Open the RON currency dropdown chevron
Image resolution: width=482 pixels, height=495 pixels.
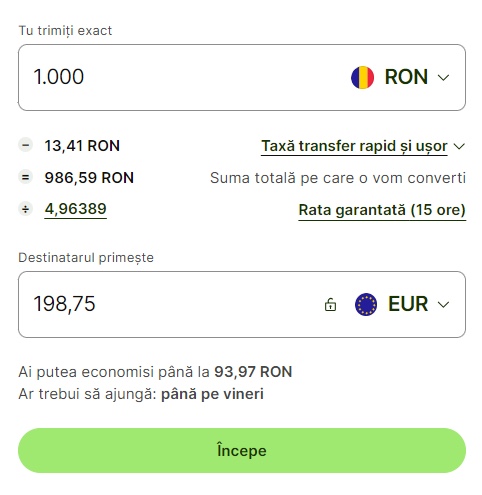[x=443, y=78]
